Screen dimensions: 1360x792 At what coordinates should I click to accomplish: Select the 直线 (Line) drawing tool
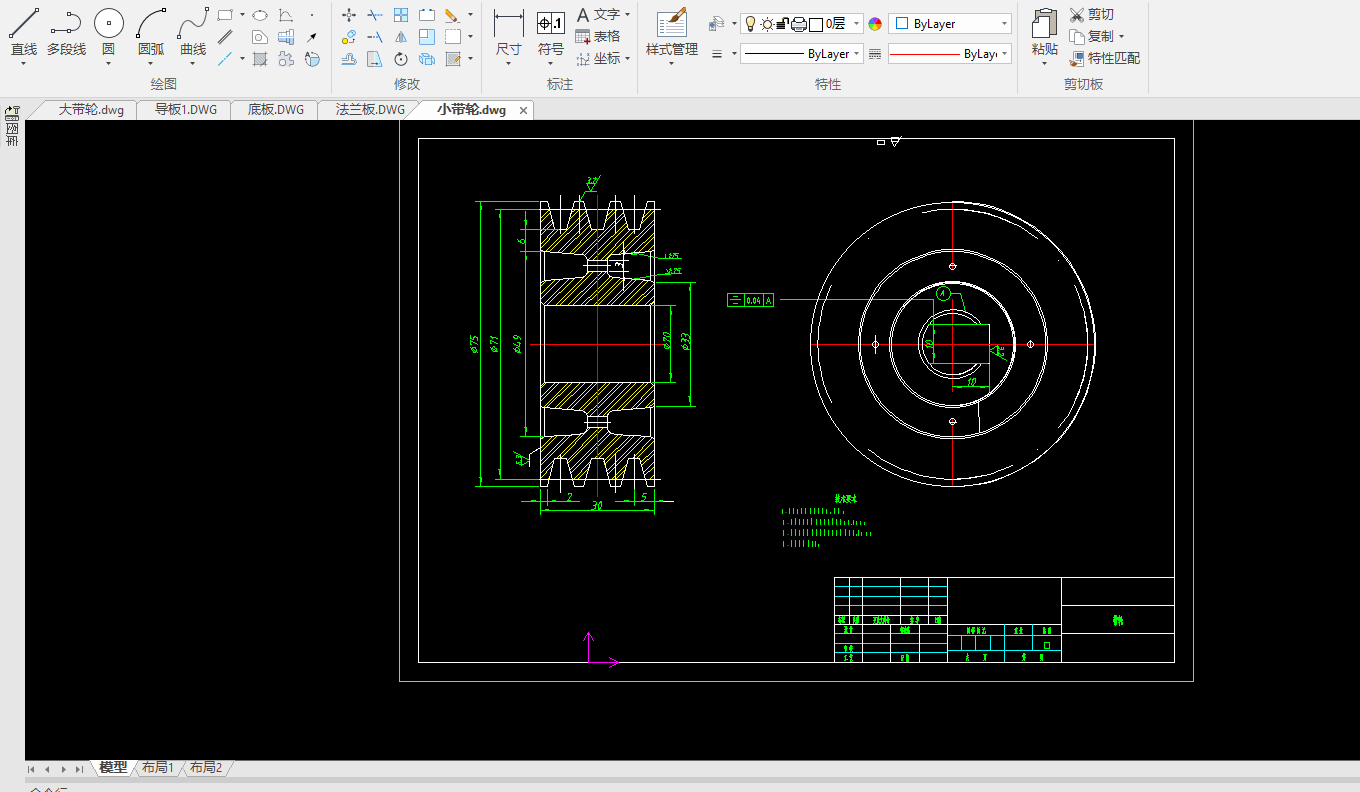[24, 24]
